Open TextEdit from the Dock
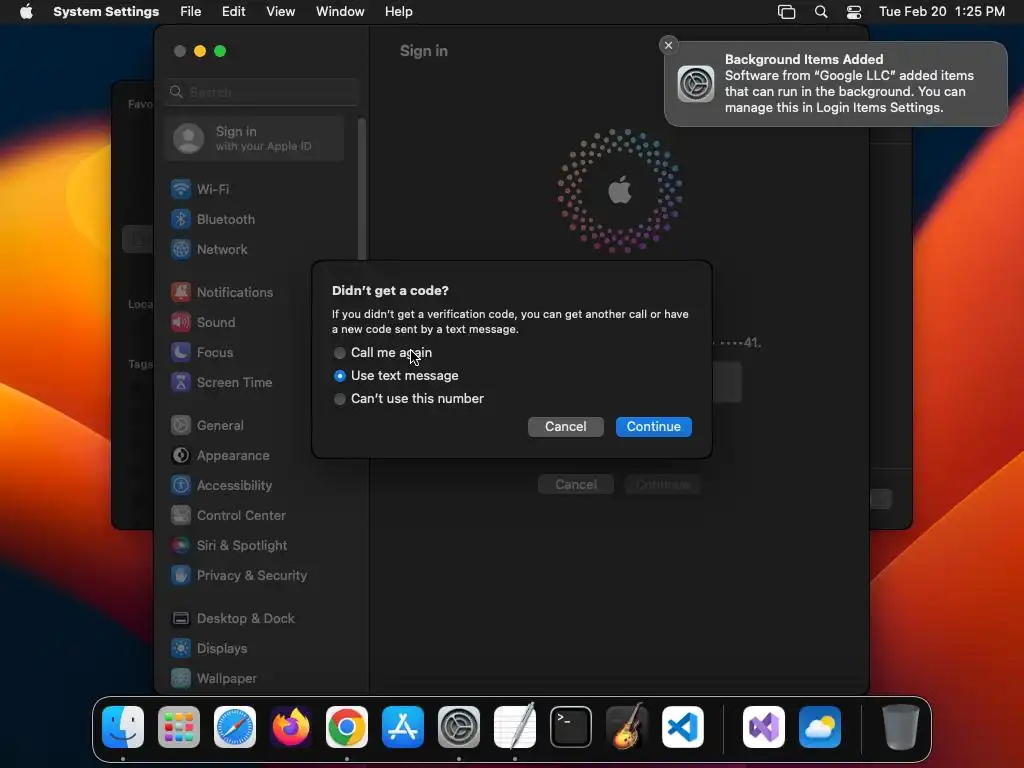 coord(515,727)
